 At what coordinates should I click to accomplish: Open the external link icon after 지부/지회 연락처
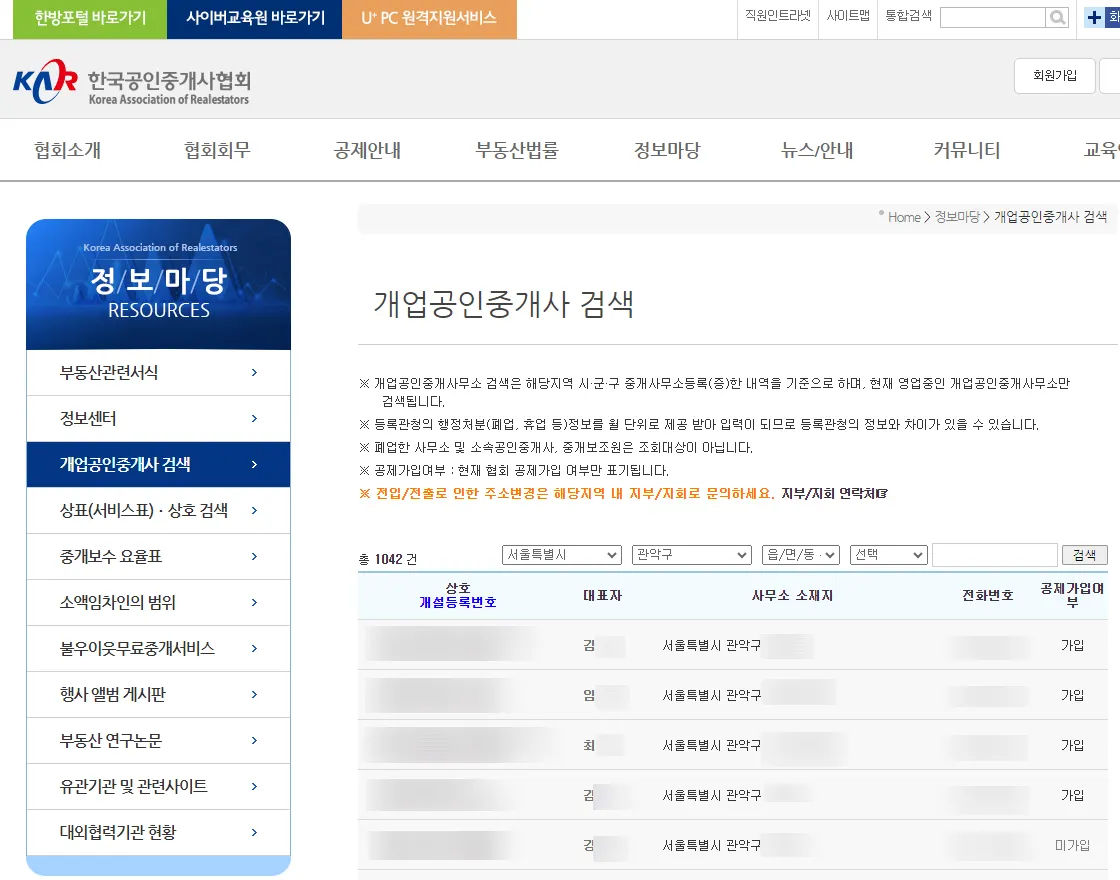(882, 494)
